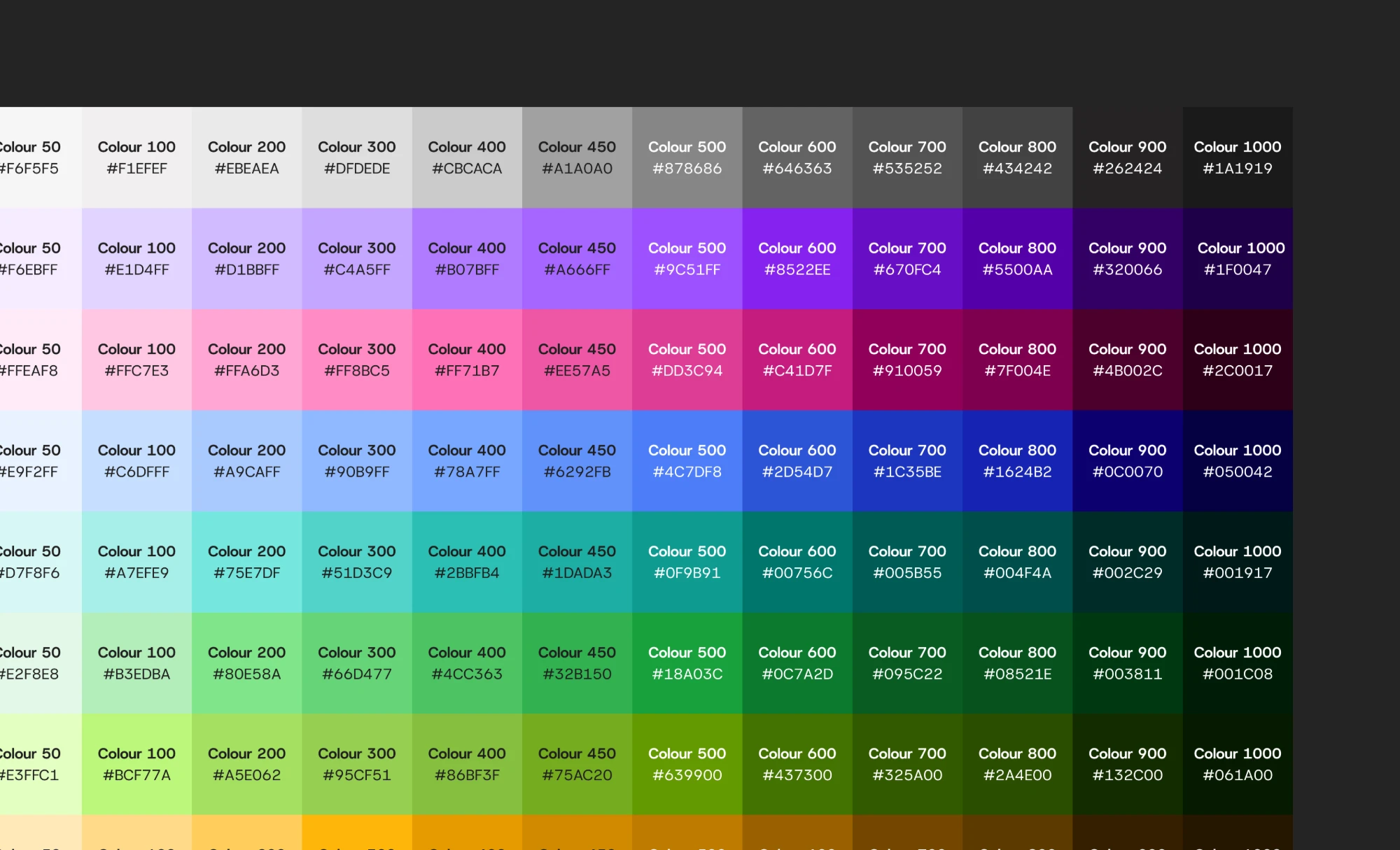
Task: Pick blue Colour 200 #A9CAFF
Action: click(246, 461)
